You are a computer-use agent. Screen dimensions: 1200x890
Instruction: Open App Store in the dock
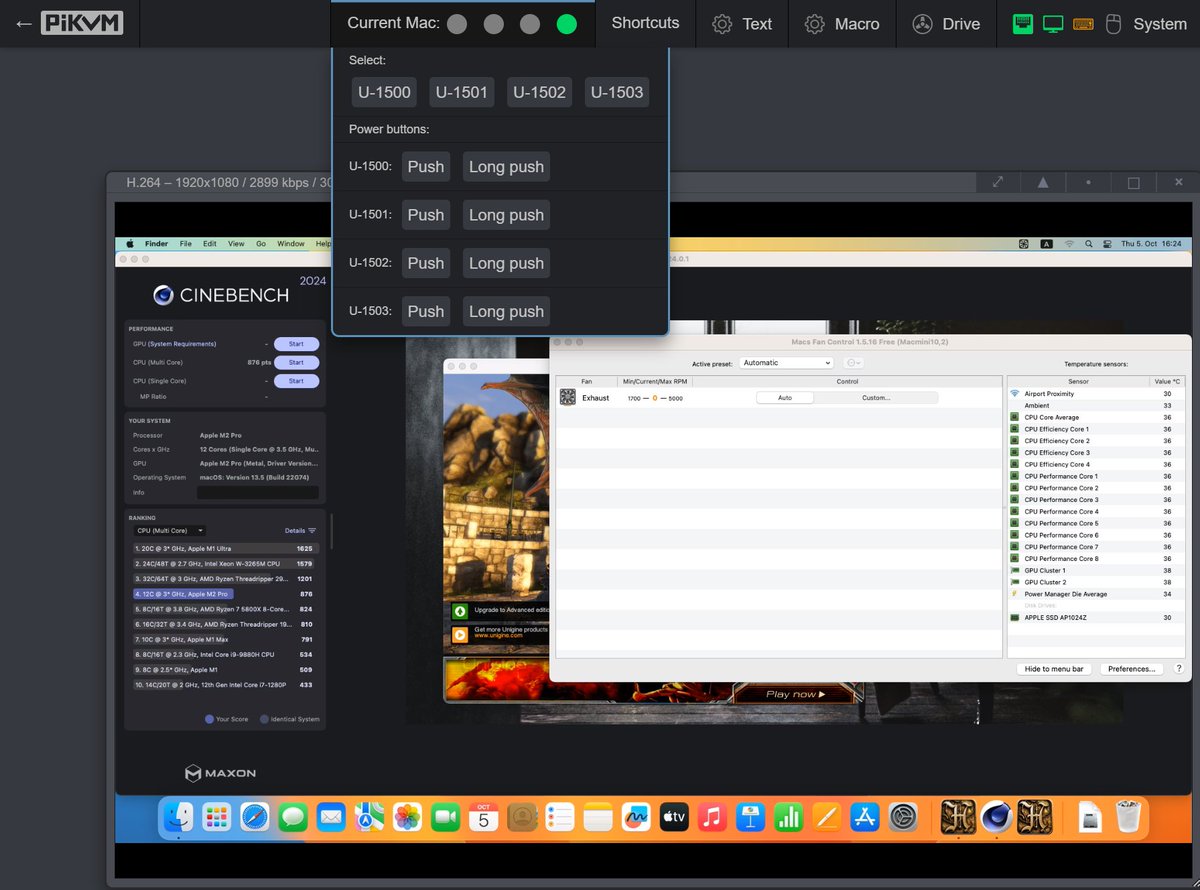[x=864, y=817]
